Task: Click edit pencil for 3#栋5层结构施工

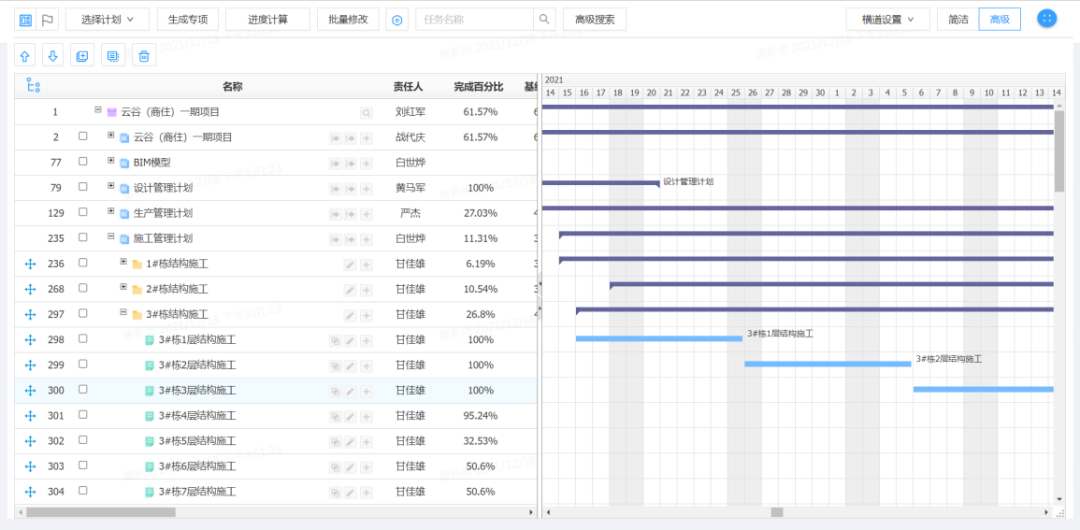Action: (351, 442)
